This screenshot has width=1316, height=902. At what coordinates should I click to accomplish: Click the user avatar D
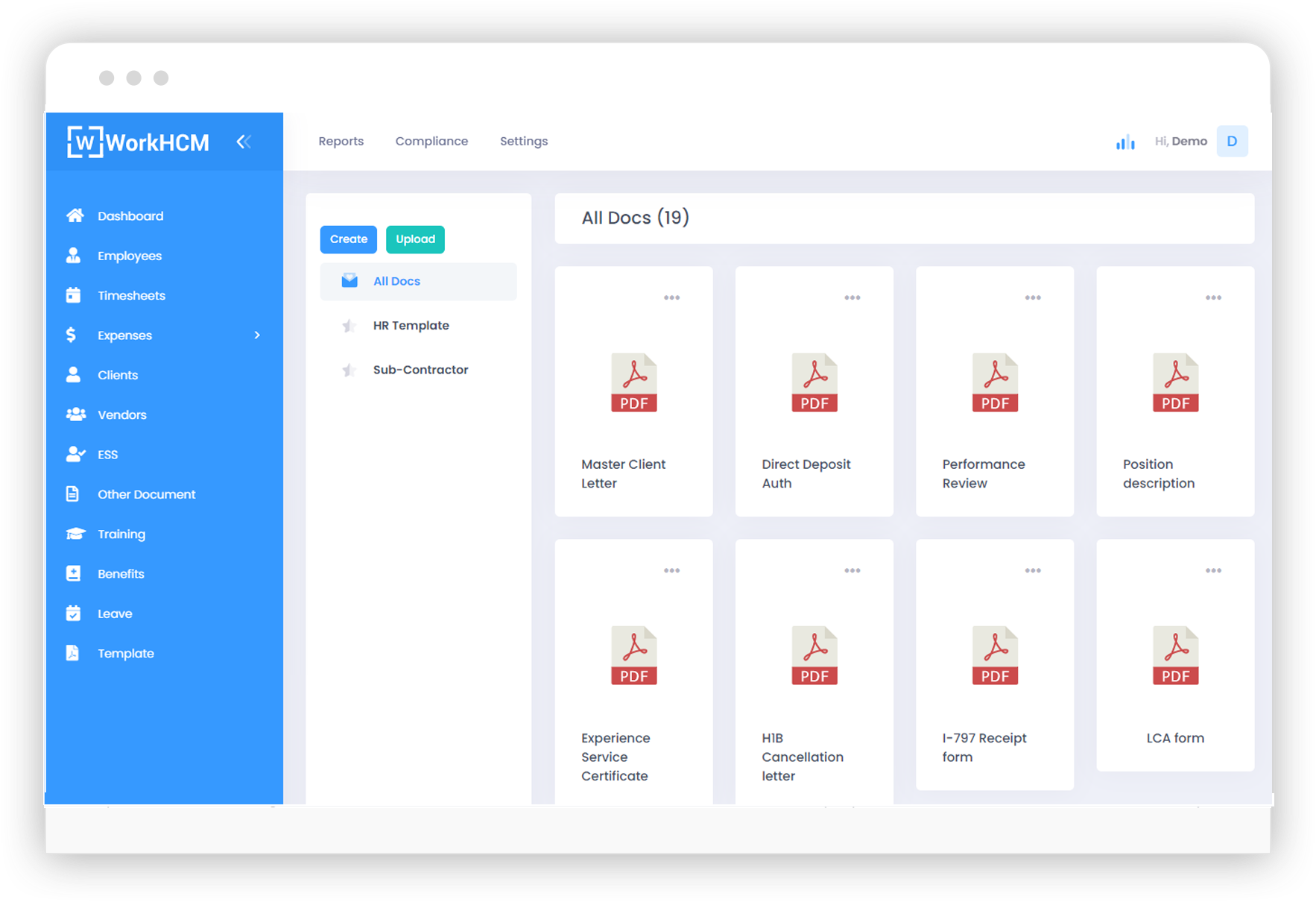pyautogui.click(x=1232, y=142)
